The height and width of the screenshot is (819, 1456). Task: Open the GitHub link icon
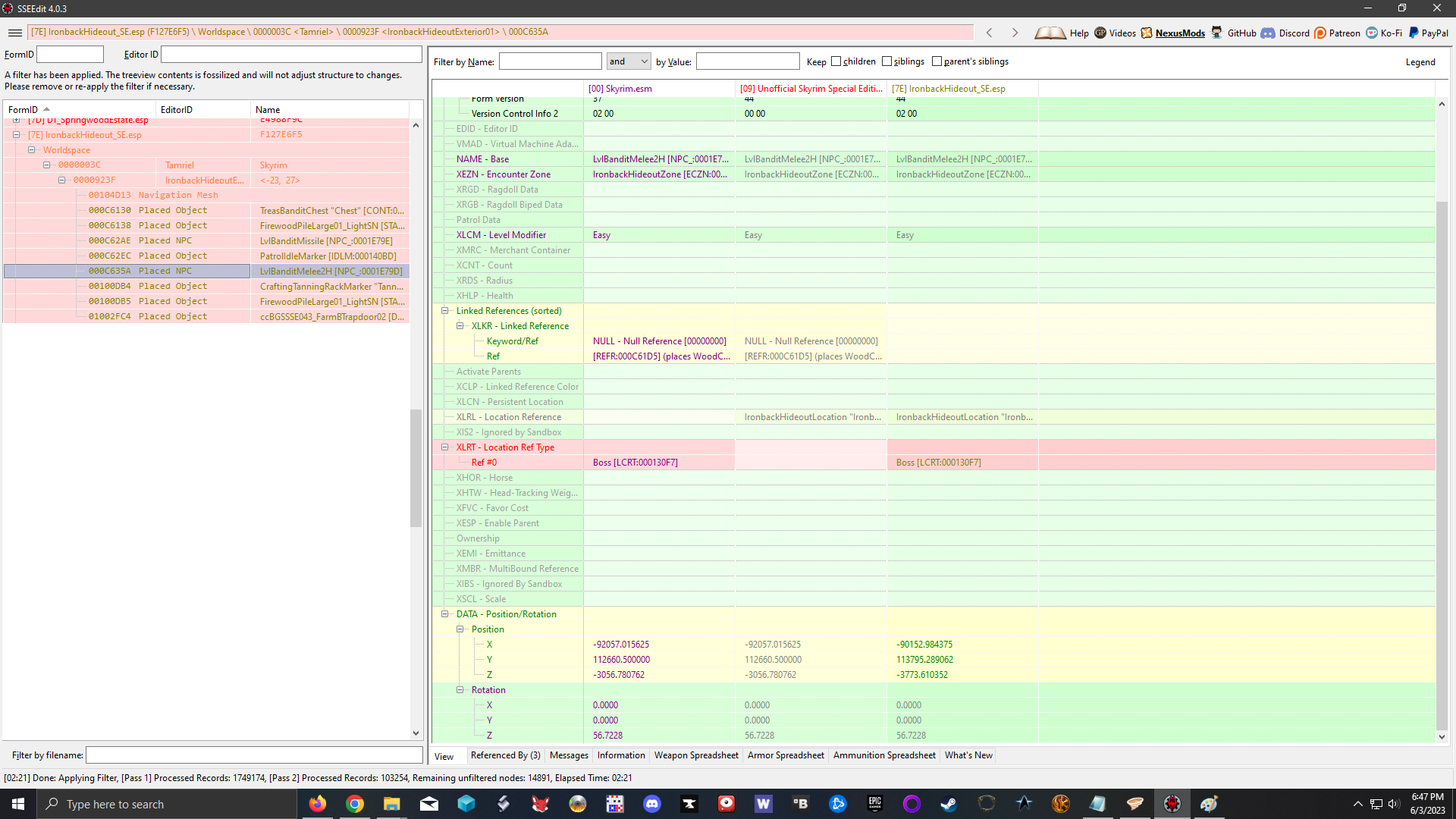point(1217,33)
